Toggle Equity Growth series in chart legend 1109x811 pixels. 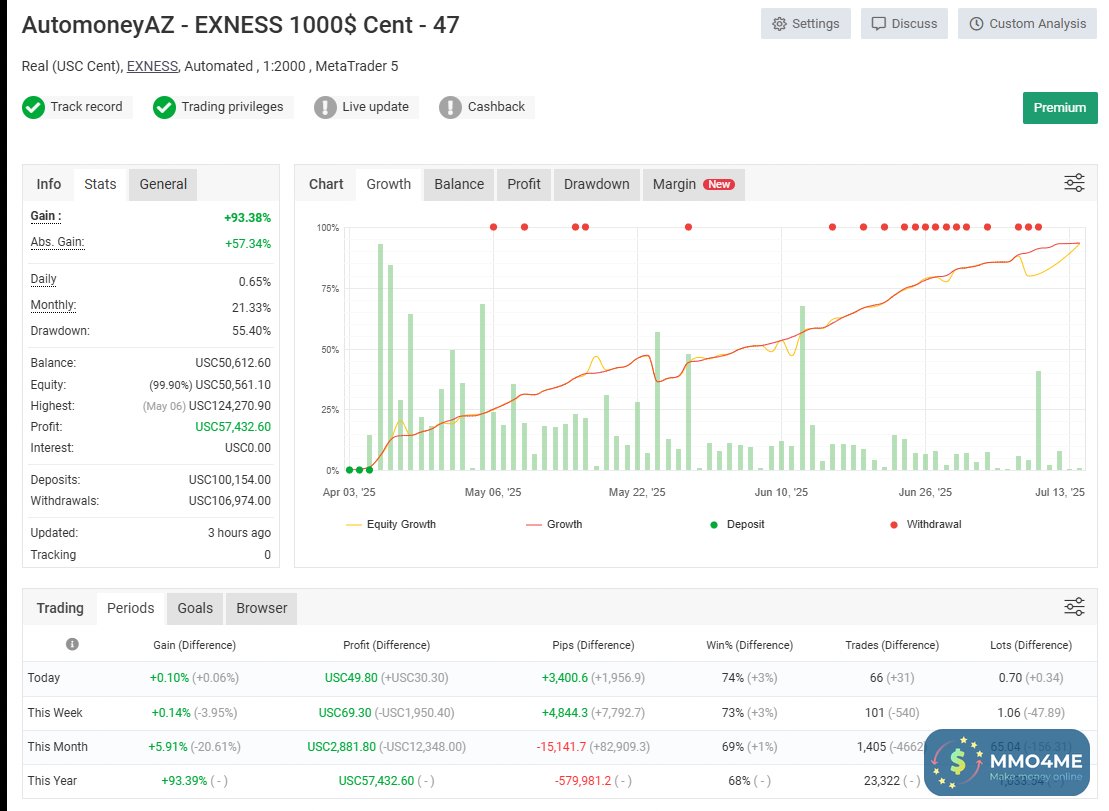point(391,525)
